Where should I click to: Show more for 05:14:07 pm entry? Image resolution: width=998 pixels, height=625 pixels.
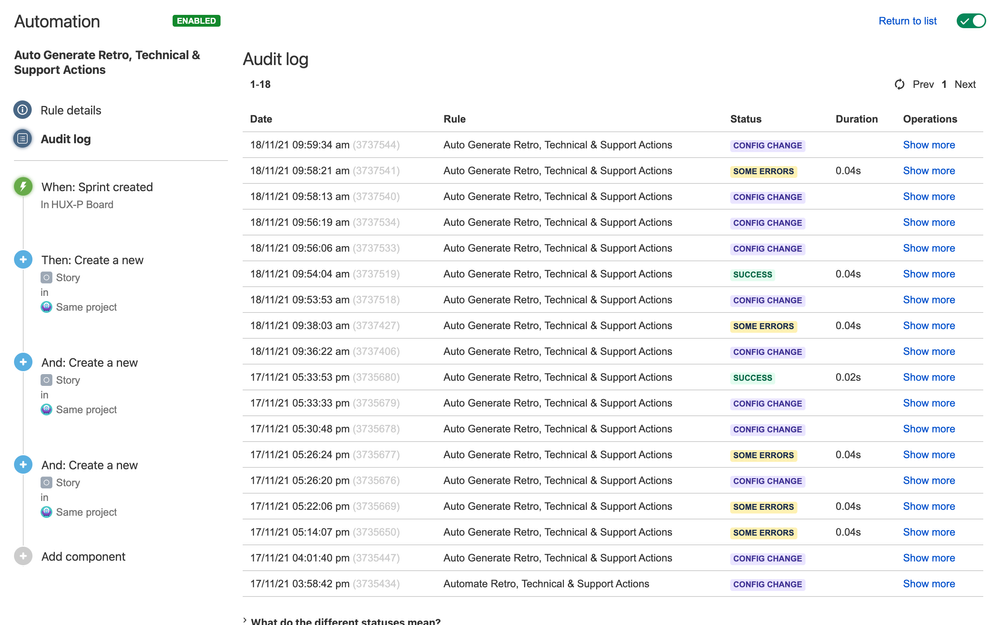(929, 532)
